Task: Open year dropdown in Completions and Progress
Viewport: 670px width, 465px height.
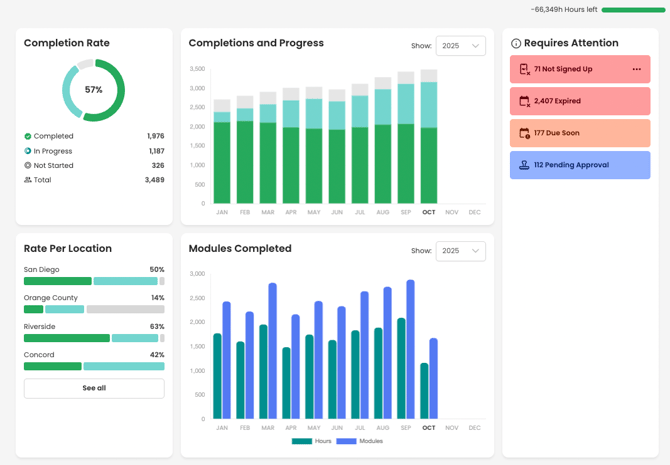Action: 460,46
